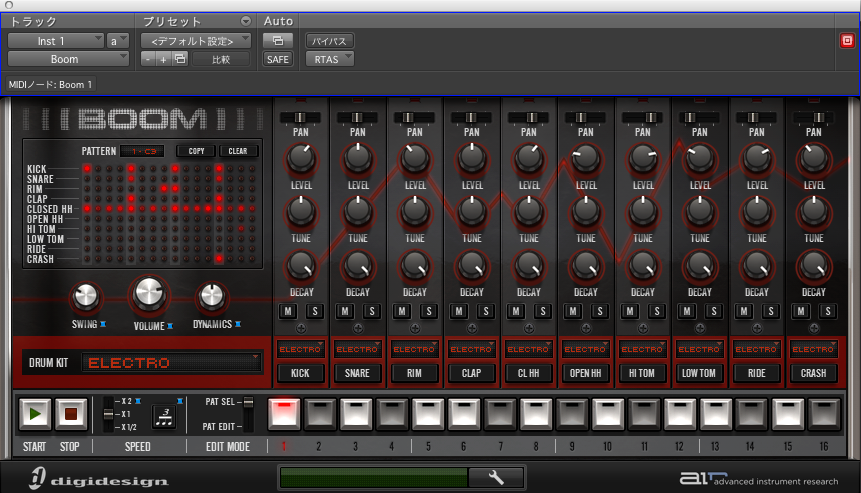Image resolution: width=861 pixels, height=493 pixels.
Task: Click the plus icon under CRASH channel
Action: pyautogui.click(x=814, y=328)
